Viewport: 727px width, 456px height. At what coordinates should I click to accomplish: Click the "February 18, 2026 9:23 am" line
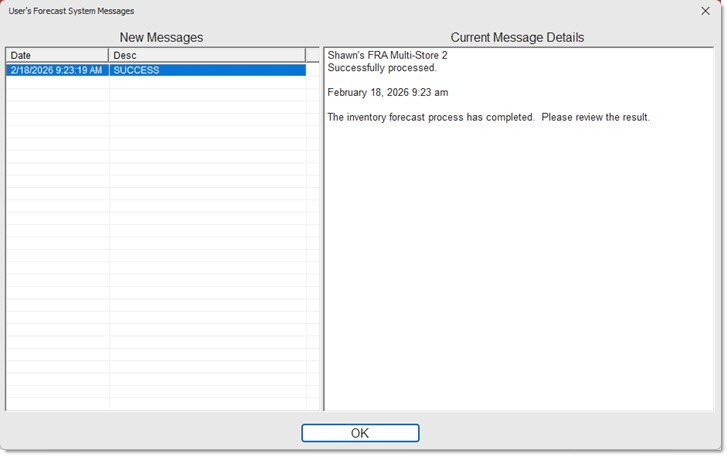coord(388,92)
